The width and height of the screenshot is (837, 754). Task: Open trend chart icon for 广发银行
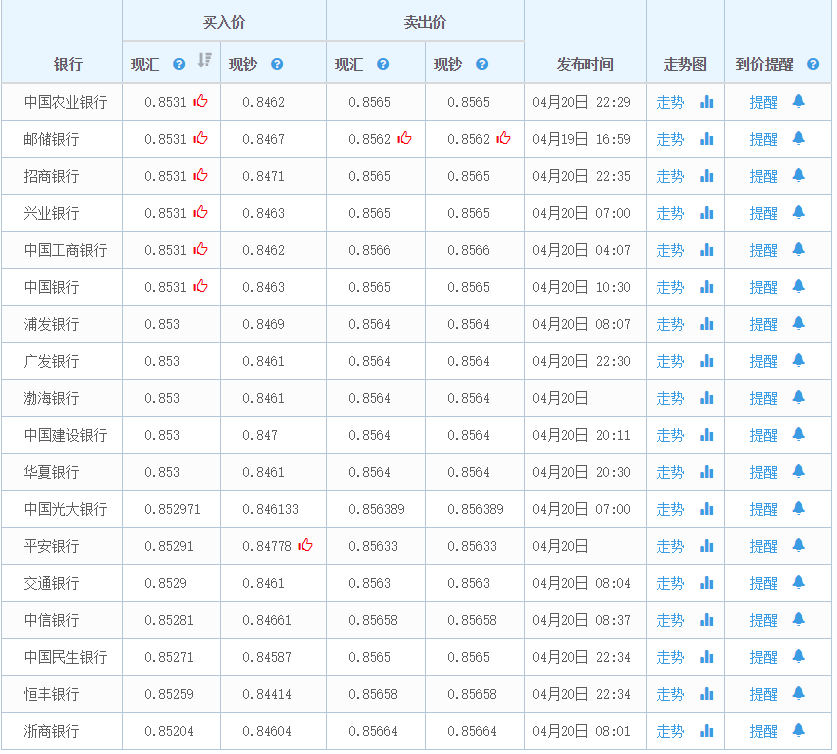point(707,361)
